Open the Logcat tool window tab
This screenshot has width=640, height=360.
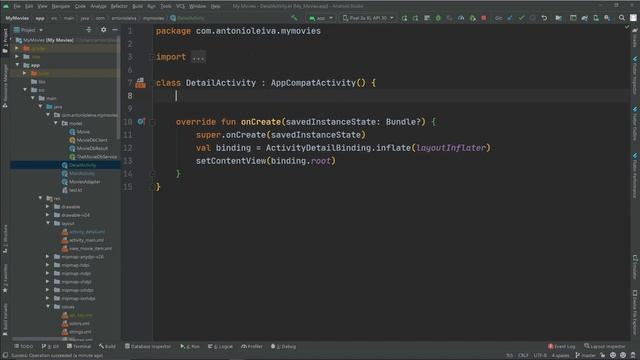[220, 346]
